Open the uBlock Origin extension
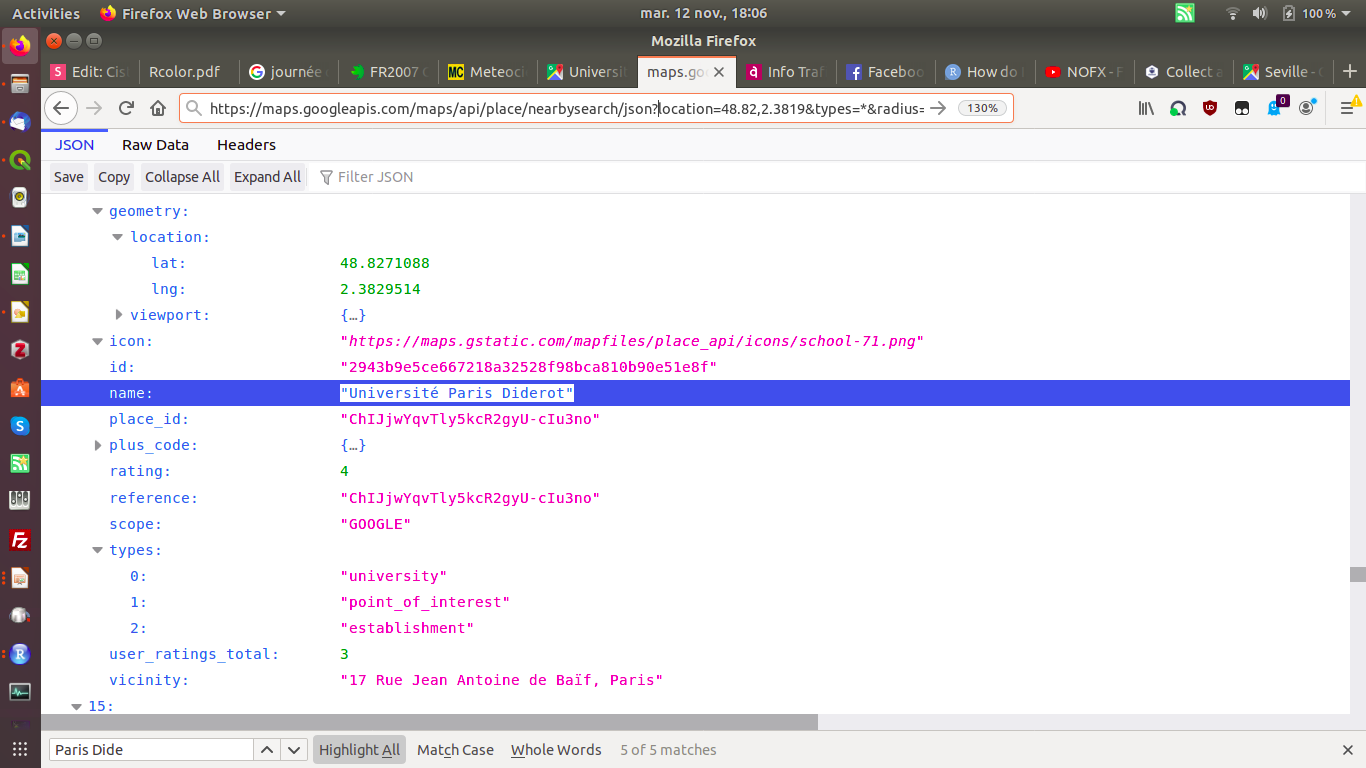 [1210, 108]
